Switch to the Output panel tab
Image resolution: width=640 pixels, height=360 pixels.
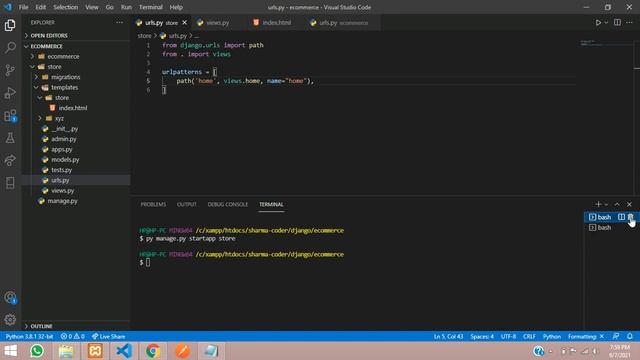tap(187, 204)
